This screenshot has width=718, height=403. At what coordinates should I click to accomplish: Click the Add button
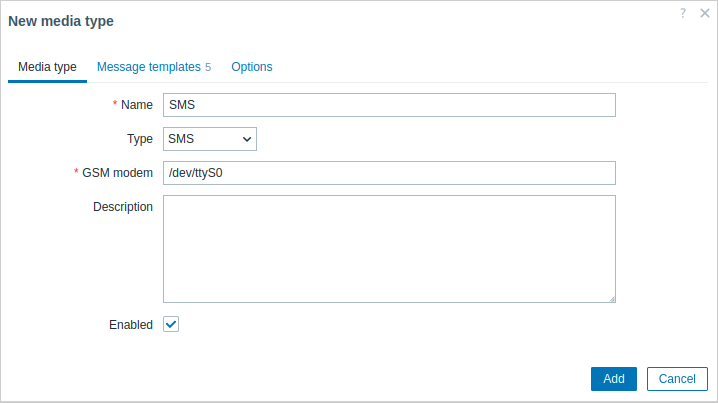coord(614,379)
